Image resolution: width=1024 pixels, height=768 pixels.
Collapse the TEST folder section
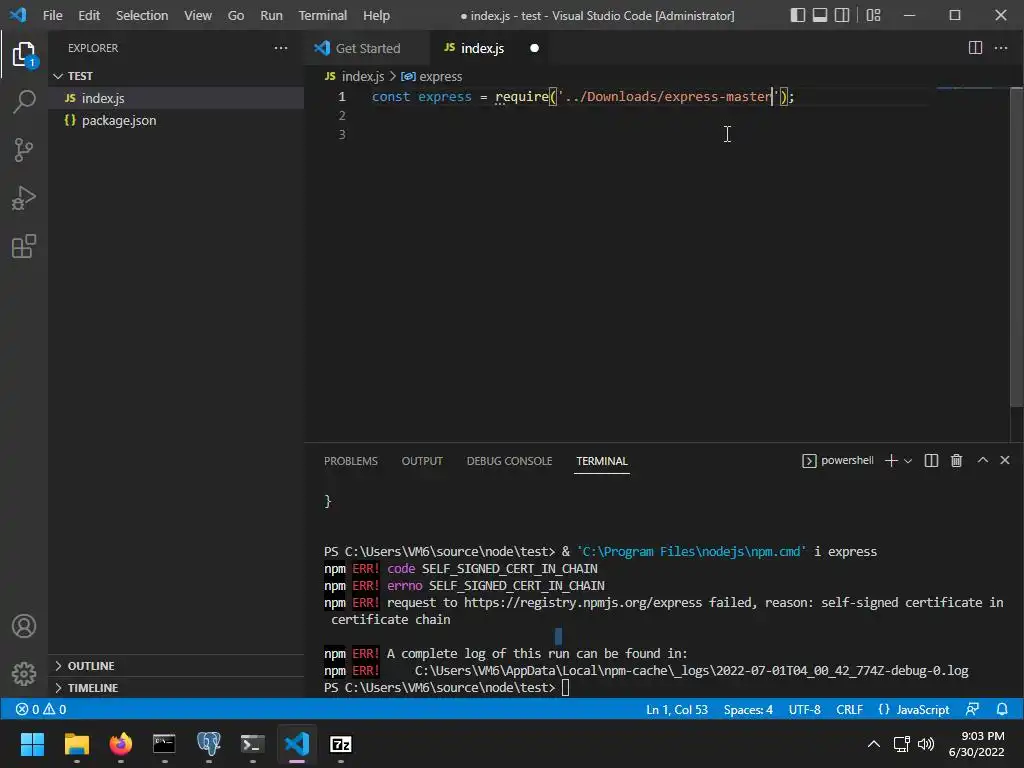click(176, 76)
